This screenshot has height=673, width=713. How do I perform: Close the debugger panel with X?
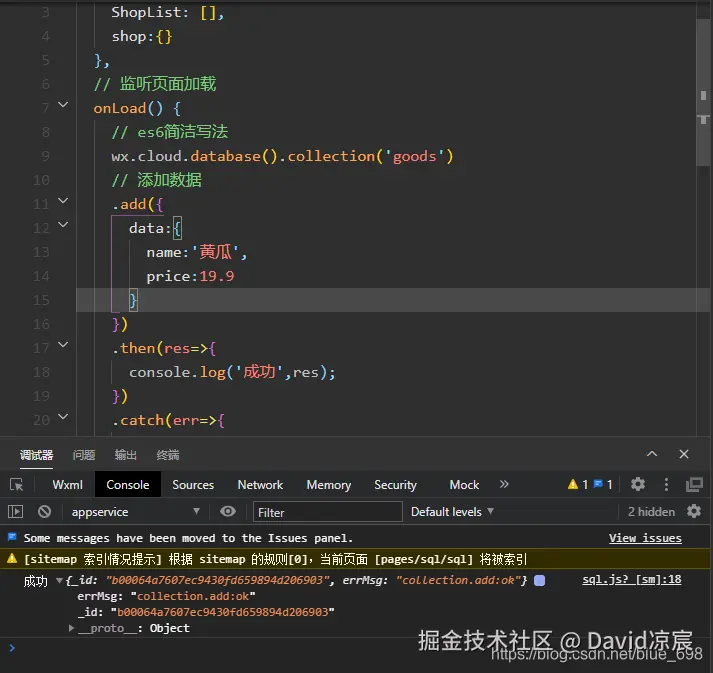684,454
